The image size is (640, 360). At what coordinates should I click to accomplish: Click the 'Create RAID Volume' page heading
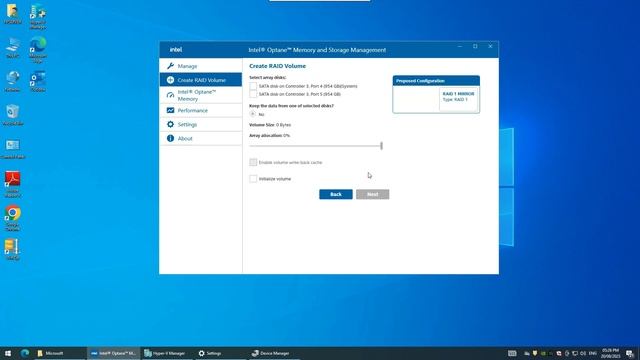(x=277, y=66)
